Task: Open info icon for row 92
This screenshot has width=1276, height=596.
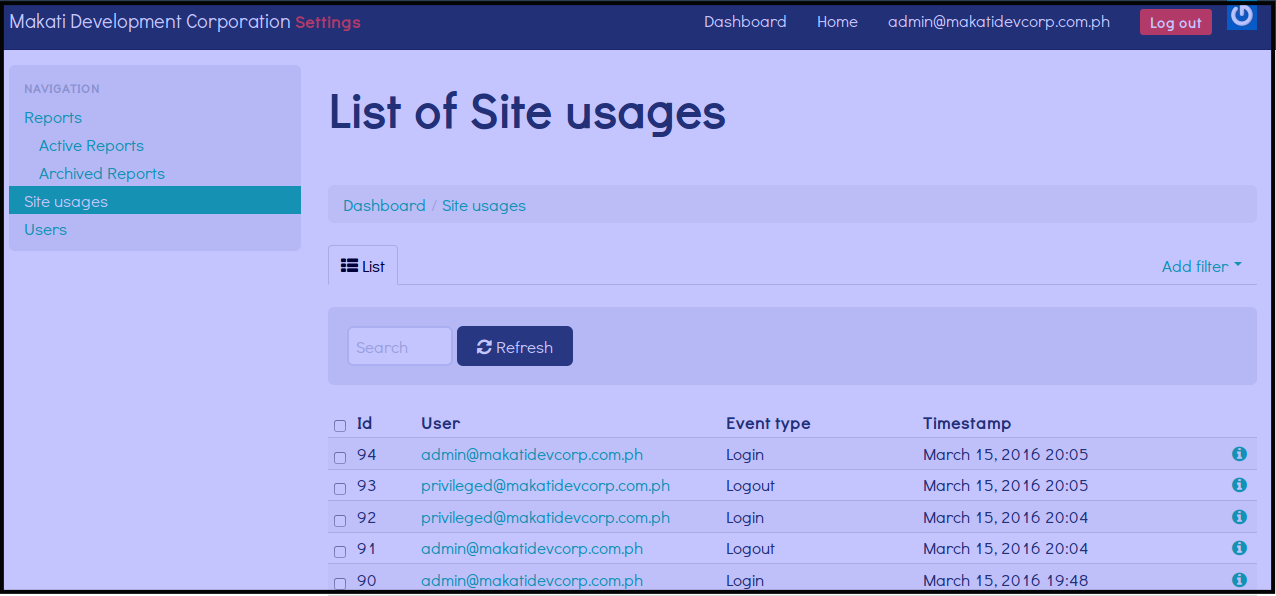Action: pyautogui.click(x=1239, y=517)
